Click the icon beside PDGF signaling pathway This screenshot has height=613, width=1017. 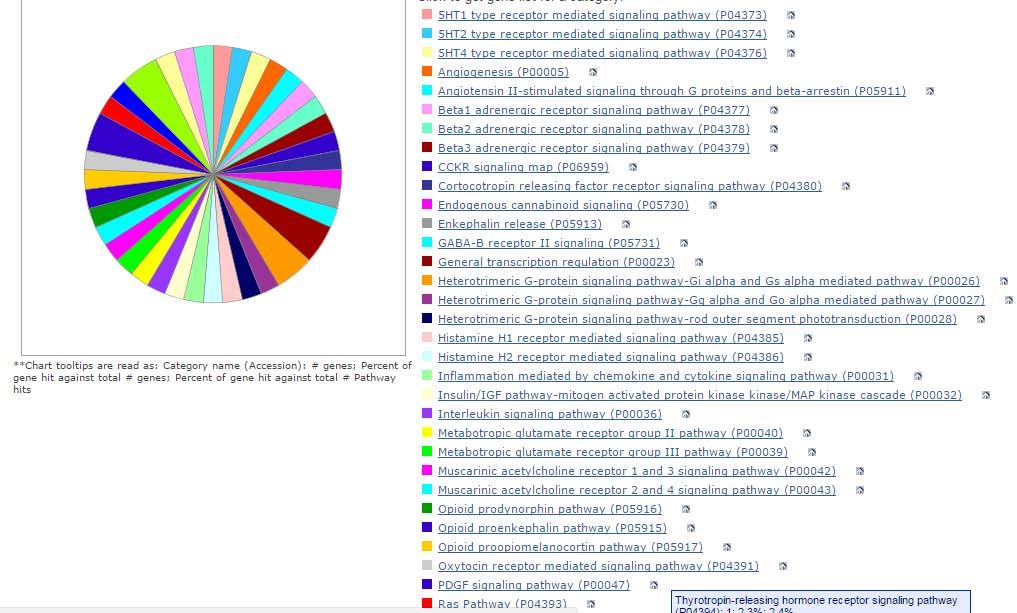654,585
